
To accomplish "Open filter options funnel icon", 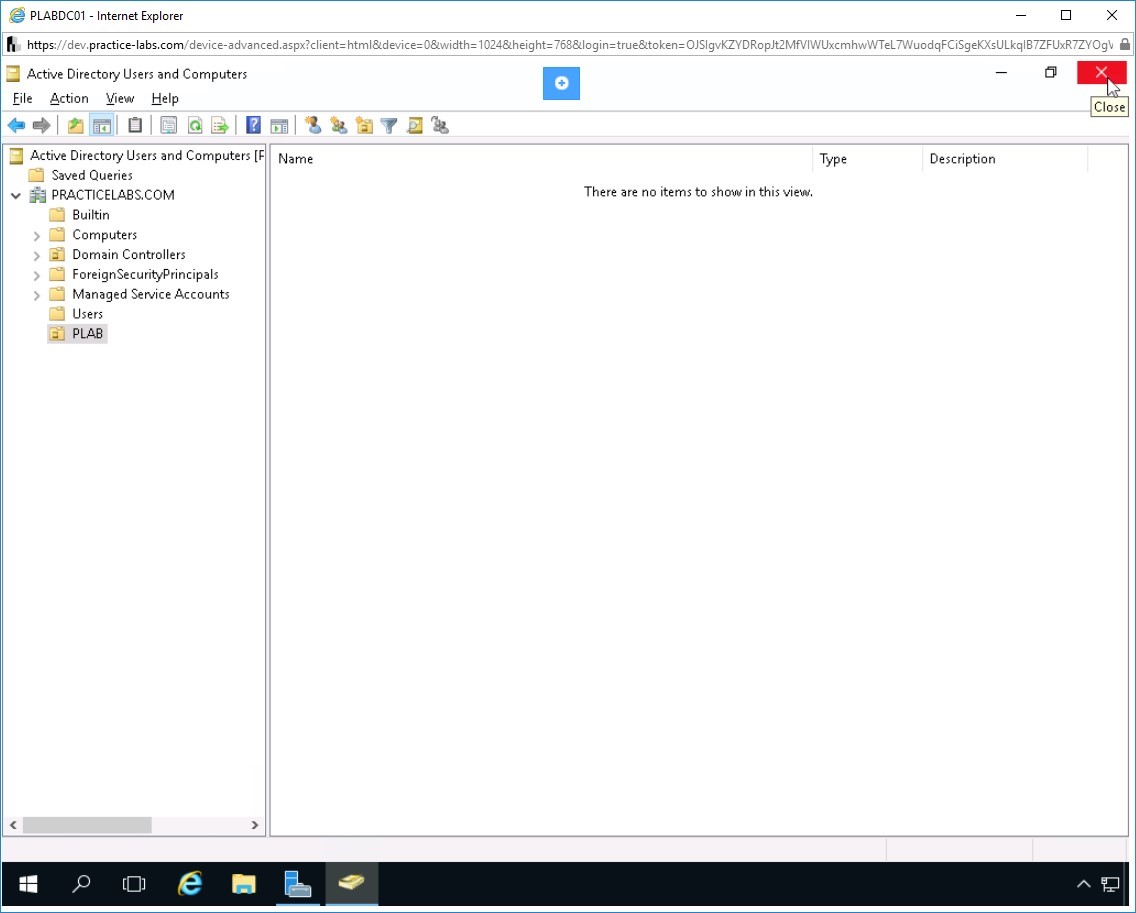I will tap(389, 125).
